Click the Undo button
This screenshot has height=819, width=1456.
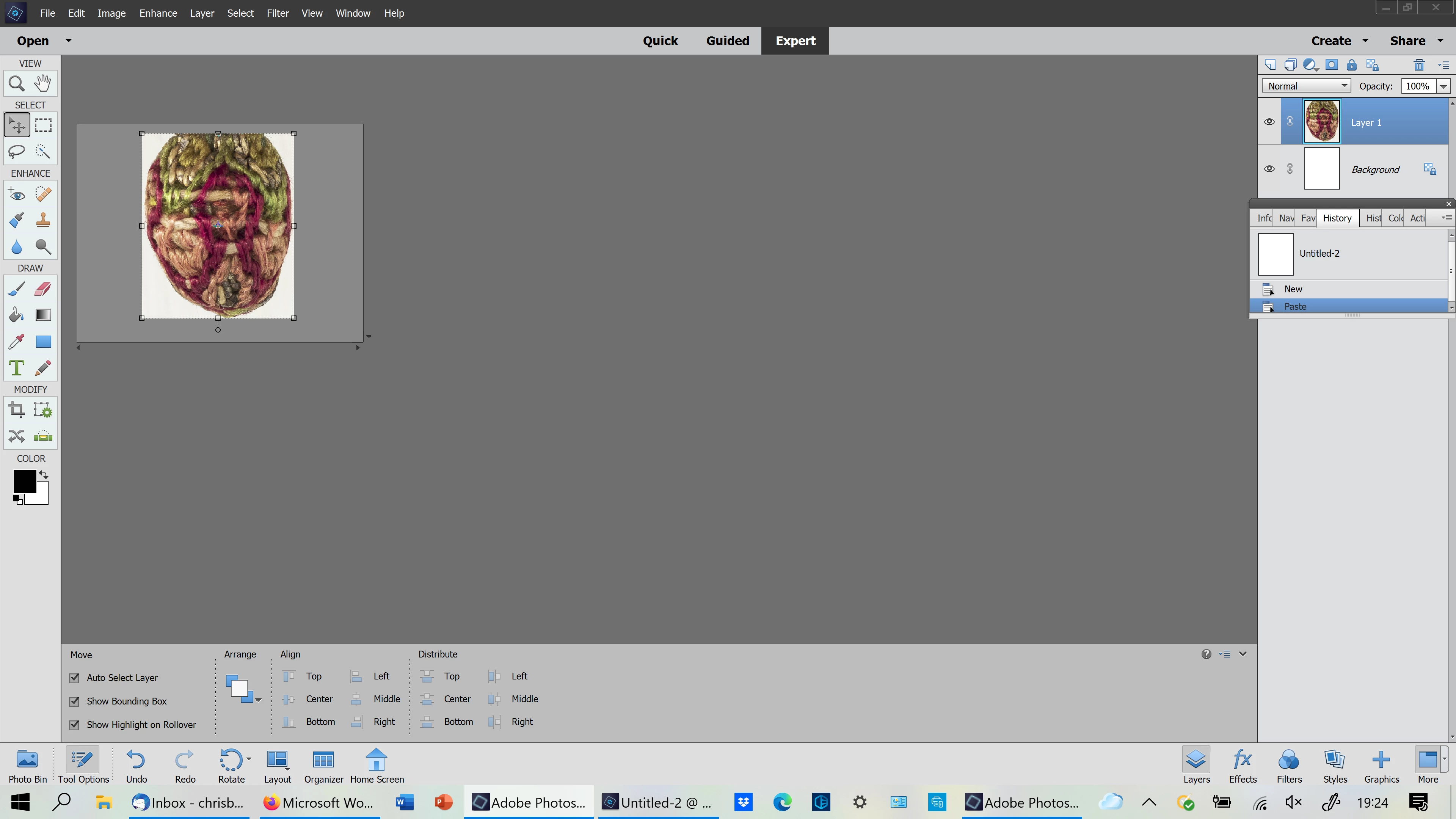136,766
